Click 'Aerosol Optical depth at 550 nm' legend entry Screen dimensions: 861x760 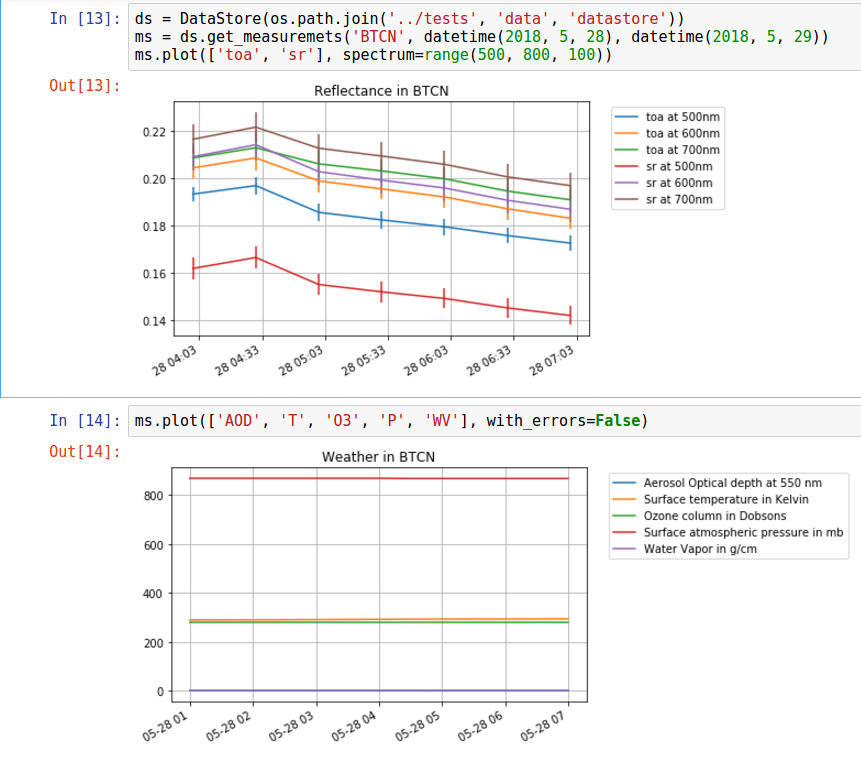[x=733, y=482]
